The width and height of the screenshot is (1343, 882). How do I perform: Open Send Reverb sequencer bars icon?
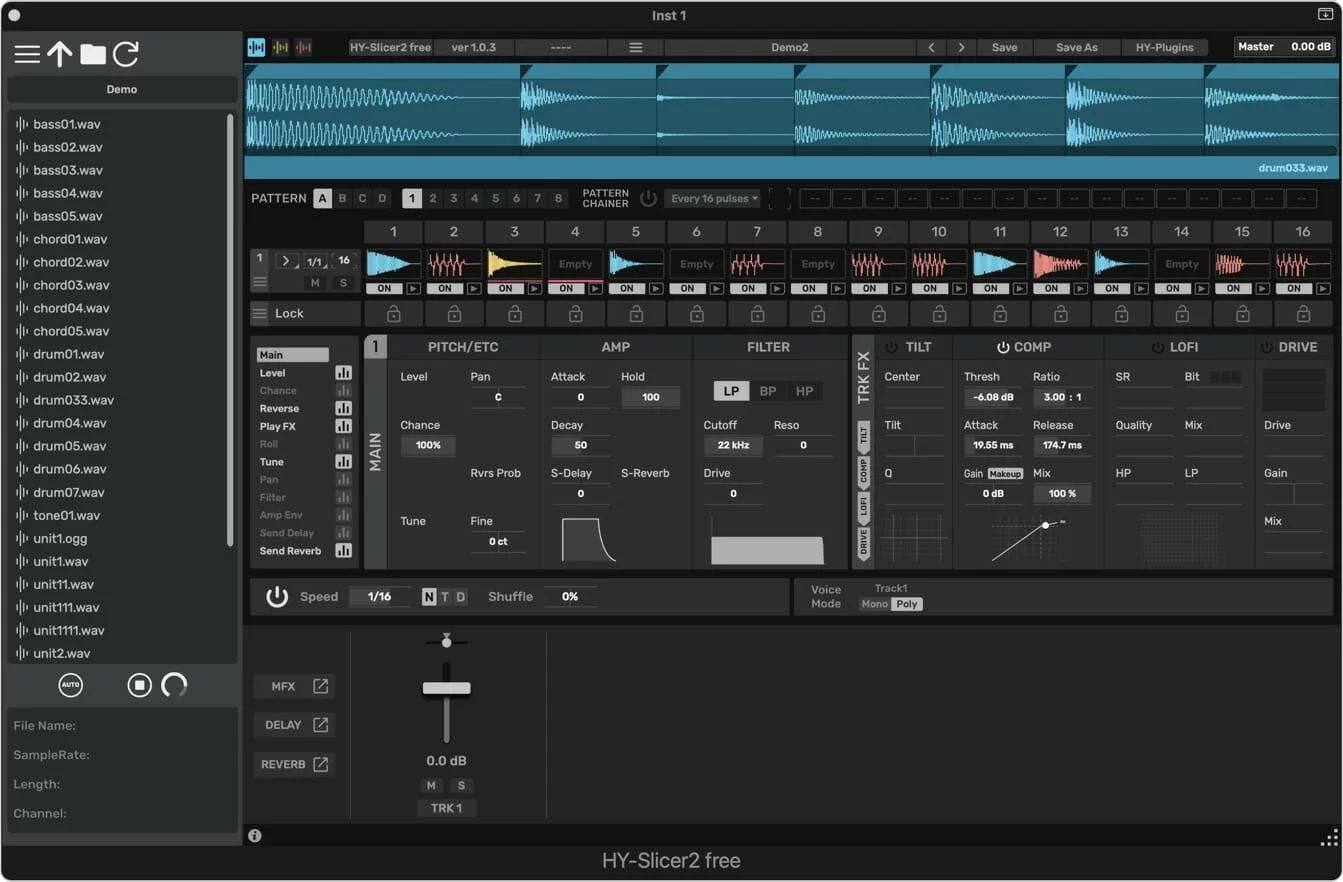[343, 550]
